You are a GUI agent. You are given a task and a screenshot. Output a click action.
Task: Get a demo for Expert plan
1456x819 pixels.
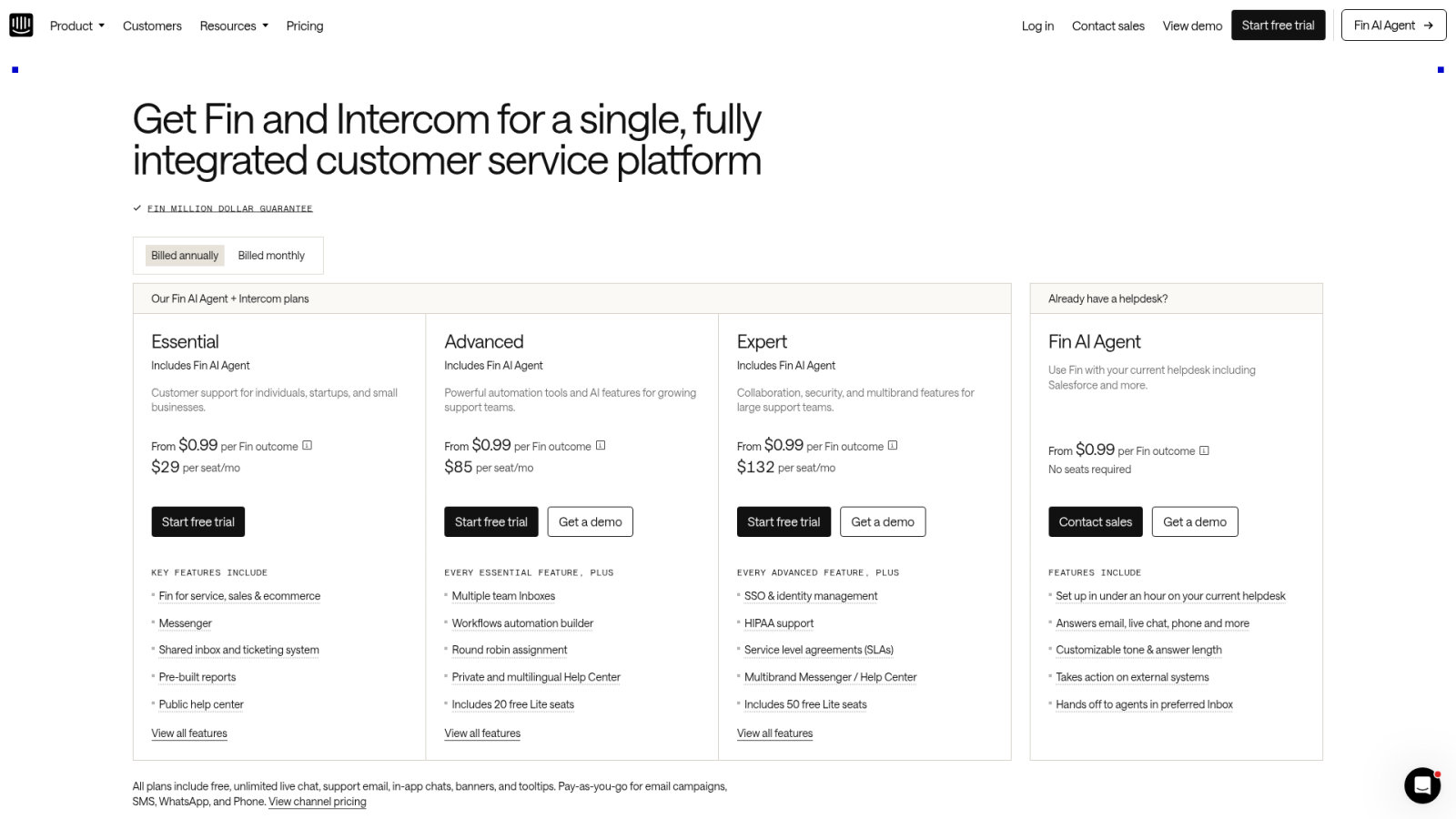coord(883,521)
